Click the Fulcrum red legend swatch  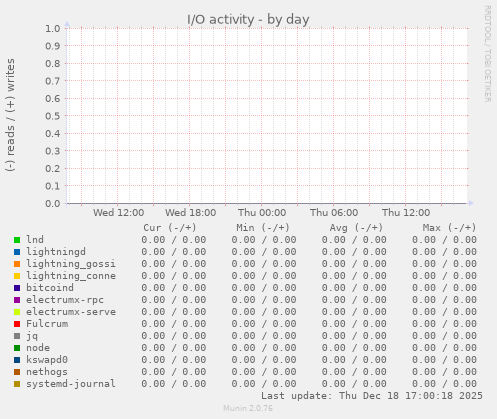[17, 324]
